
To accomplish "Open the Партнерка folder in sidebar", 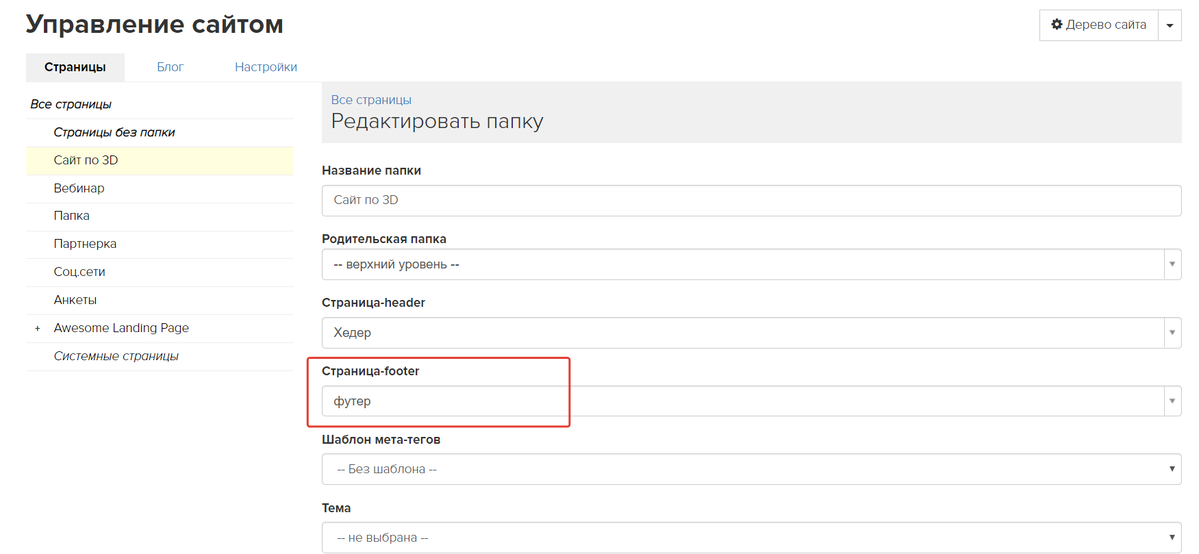I will click(x=160, y=244).
